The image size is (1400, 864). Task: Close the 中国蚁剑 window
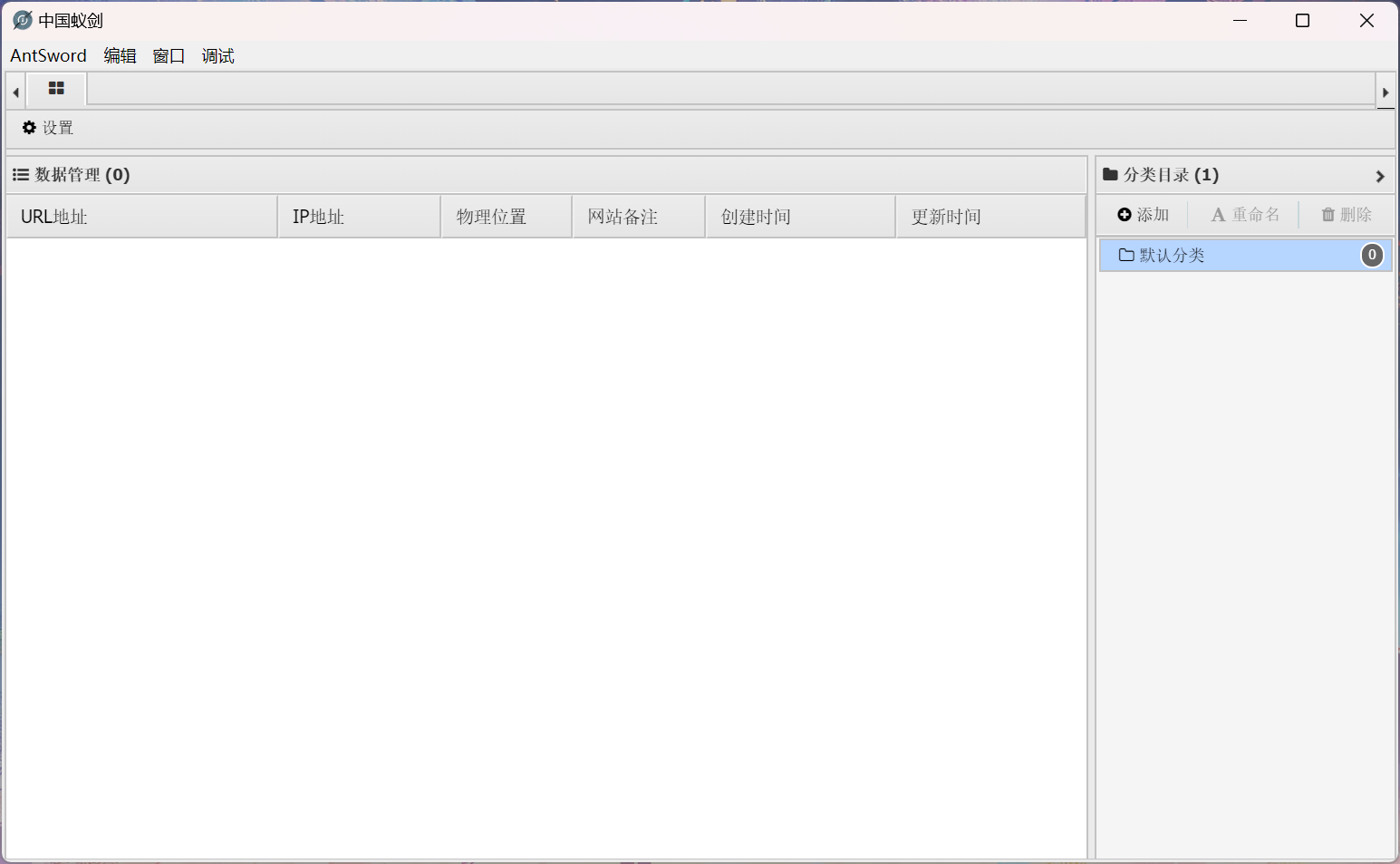1366,20
